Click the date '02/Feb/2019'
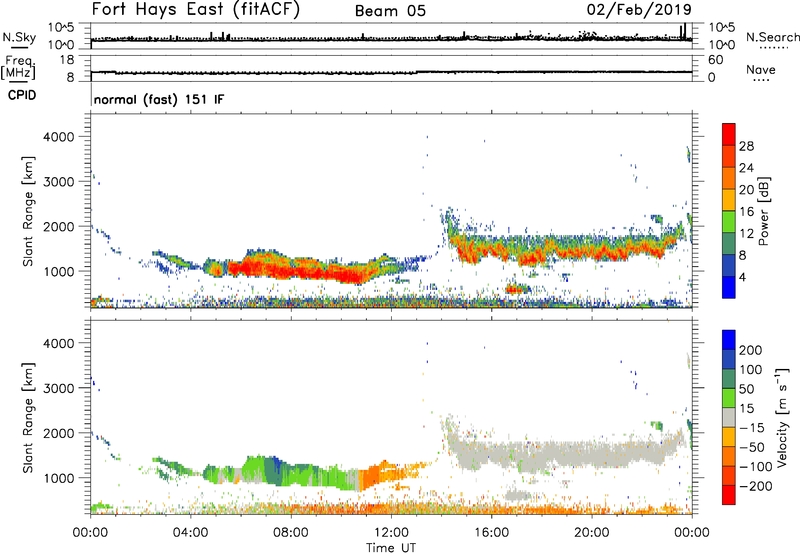Screen dimensions: 800x554 [x=639, y=10]
